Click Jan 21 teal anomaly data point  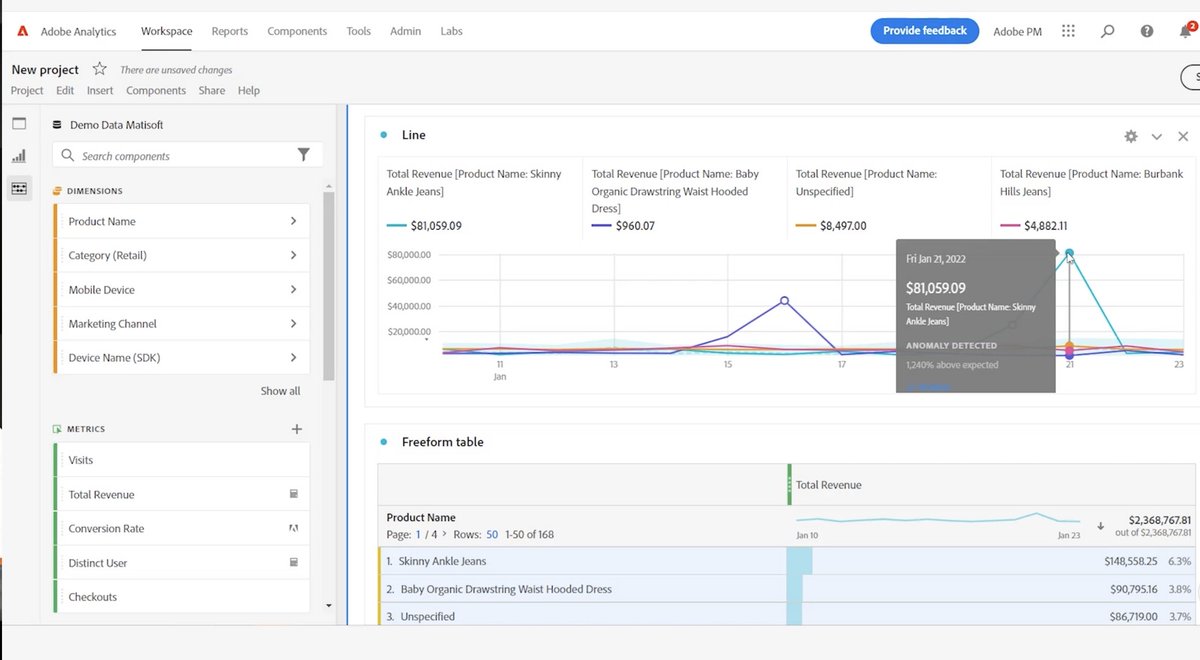pyautogui.click(x=1070, y=253)
